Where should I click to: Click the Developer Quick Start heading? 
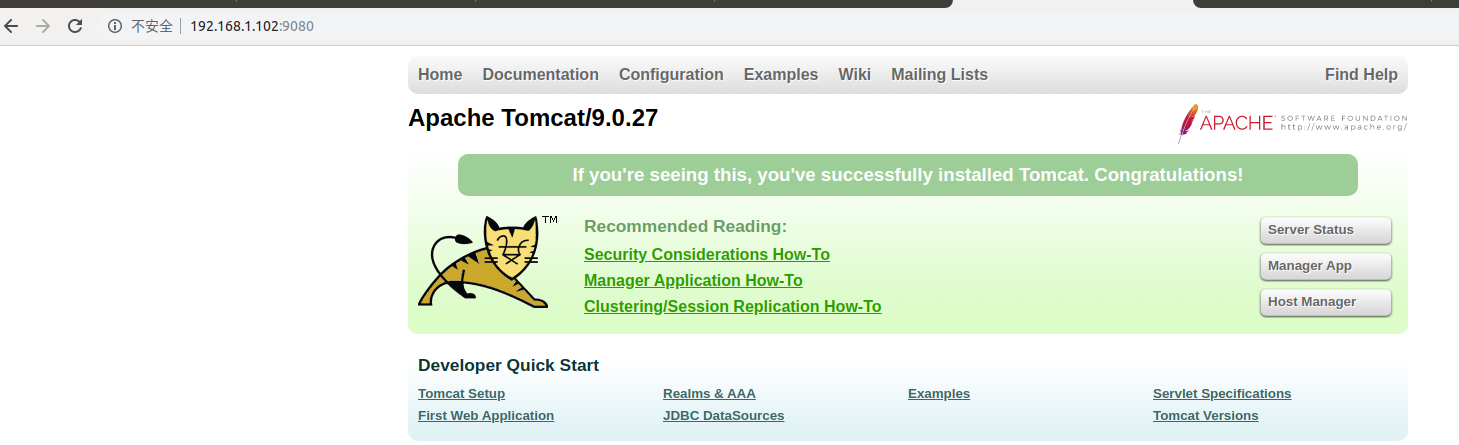(508, 366)
